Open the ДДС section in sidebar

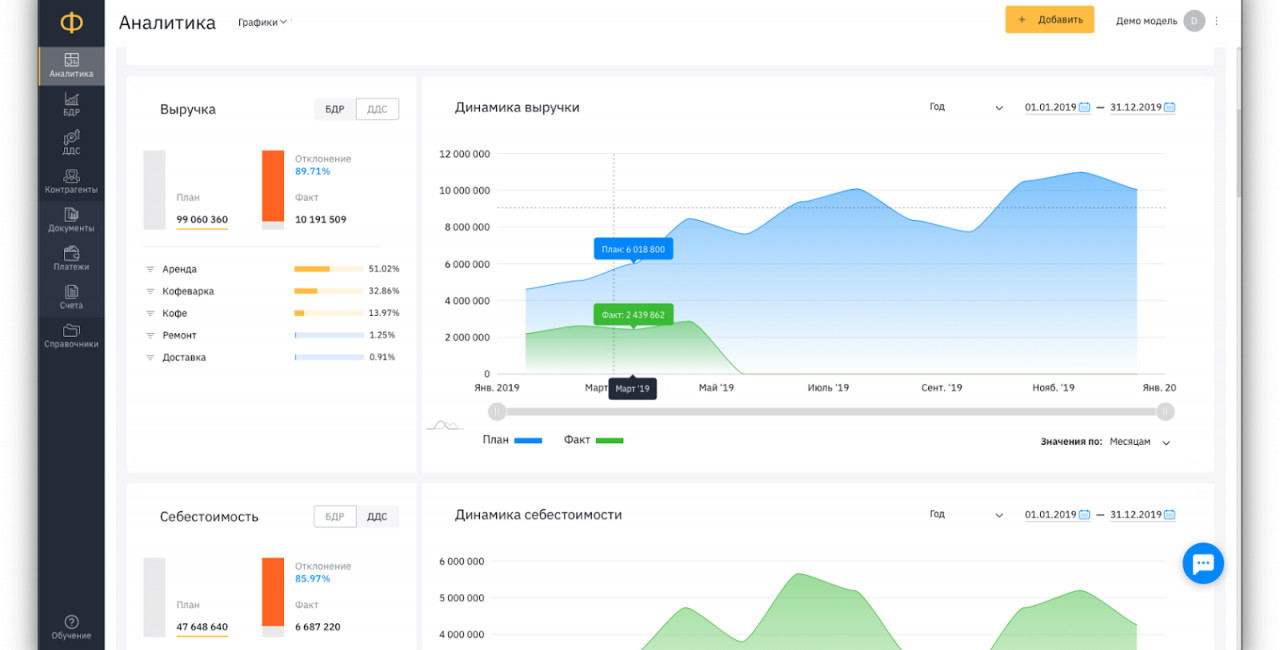point(71,142)
